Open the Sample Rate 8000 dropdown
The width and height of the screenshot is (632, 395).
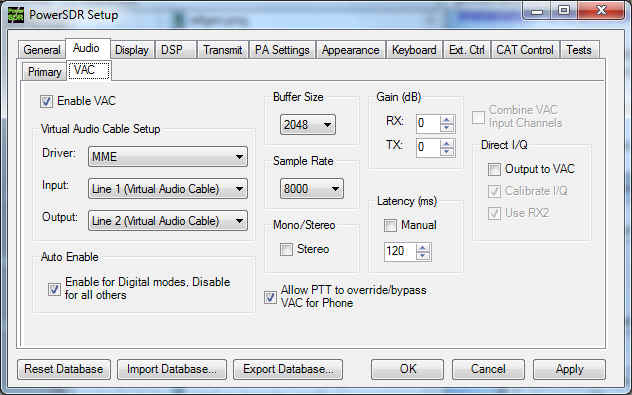click(x=312, y=189)
